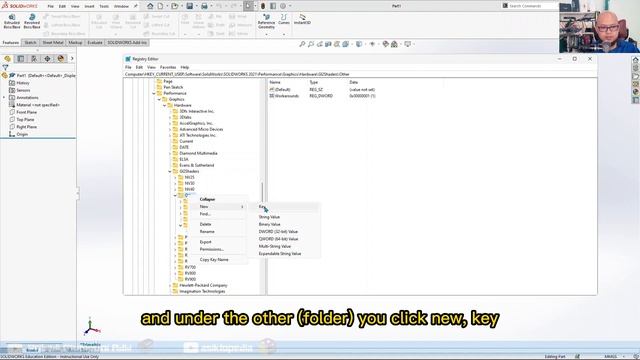Collapse the Graphics registry key
Screen dimensions: 640x360
[159, 100]
